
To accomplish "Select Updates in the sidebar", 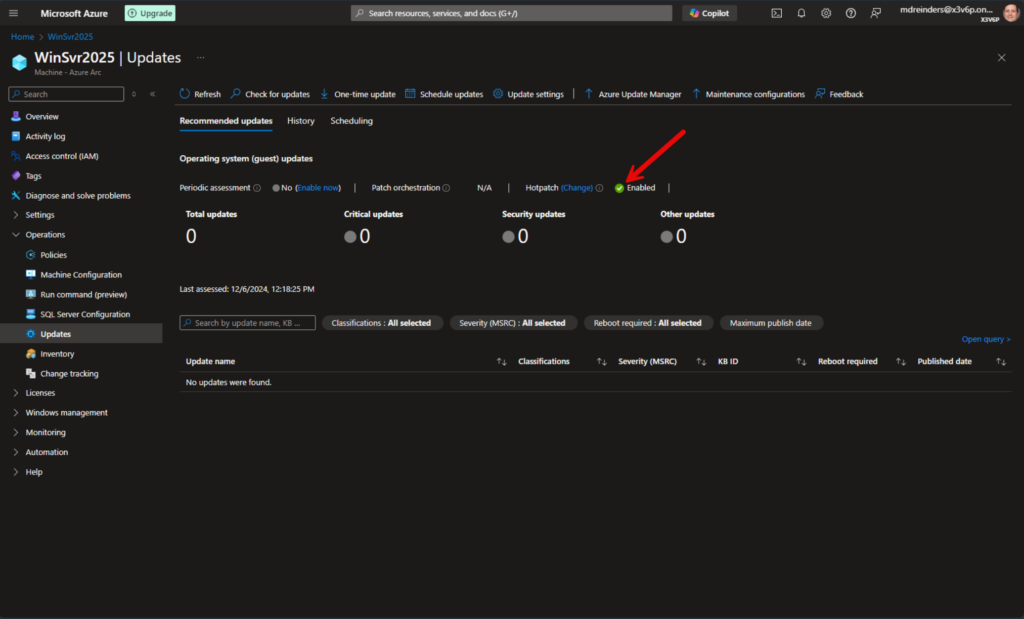I will coord(81,334).
